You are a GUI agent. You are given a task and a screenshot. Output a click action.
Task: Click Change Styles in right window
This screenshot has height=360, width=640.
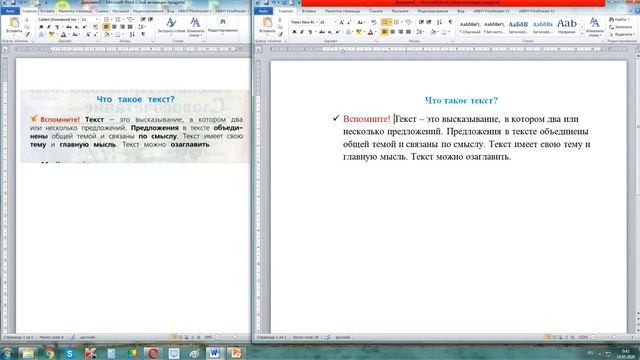(x=594, y=27)
